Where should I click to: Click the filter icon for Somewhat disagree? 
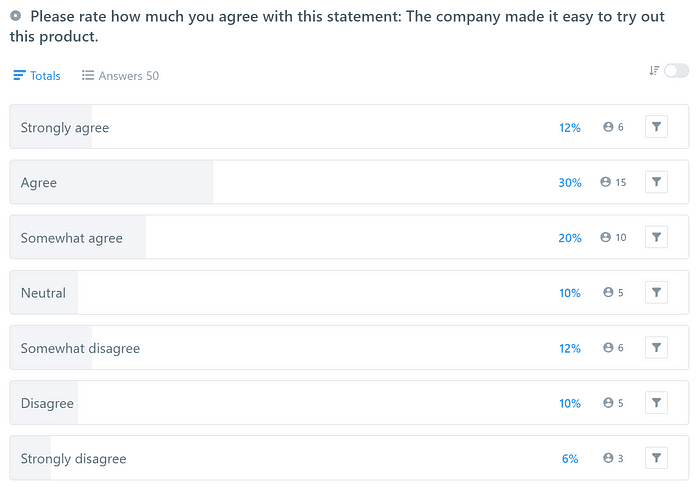(656, 347)
